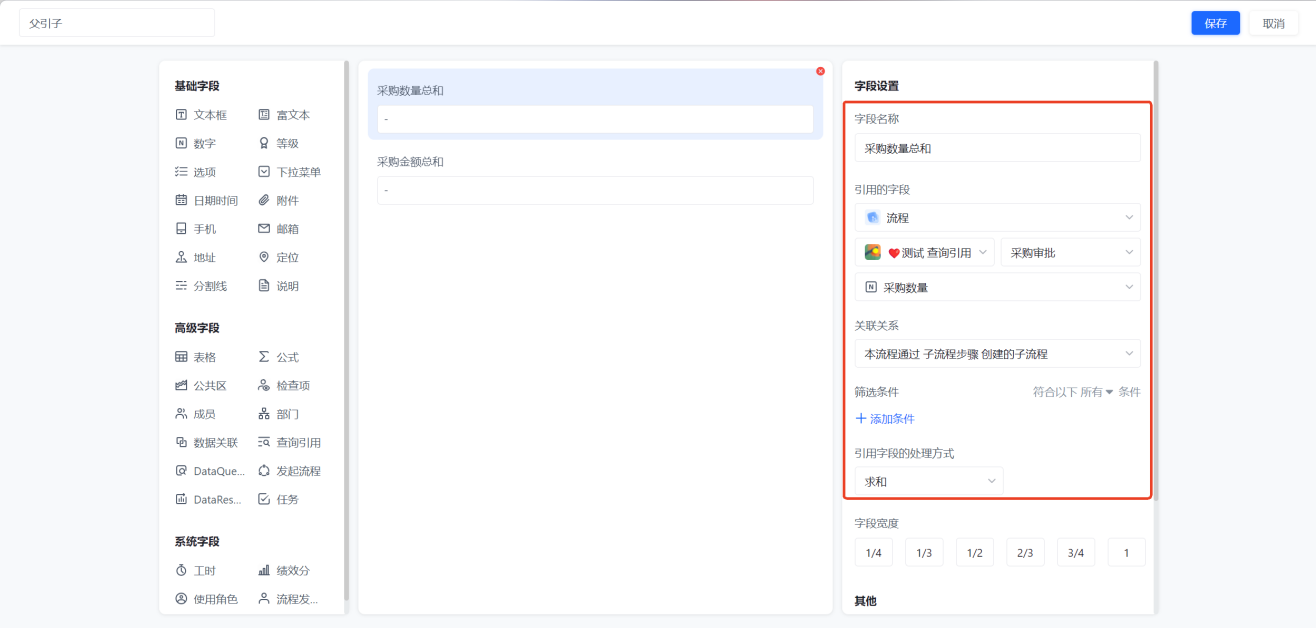Add a 查询引用 query reference field

pos(290,442)
